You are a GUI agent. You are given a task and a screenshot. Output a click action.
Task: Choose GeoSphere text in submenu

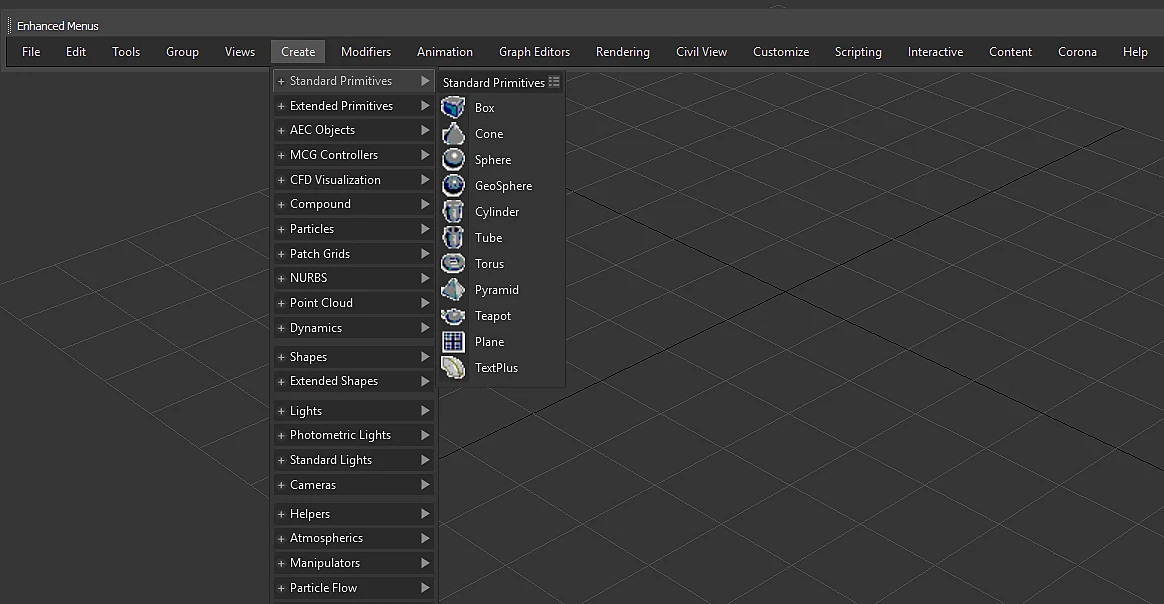503,186
